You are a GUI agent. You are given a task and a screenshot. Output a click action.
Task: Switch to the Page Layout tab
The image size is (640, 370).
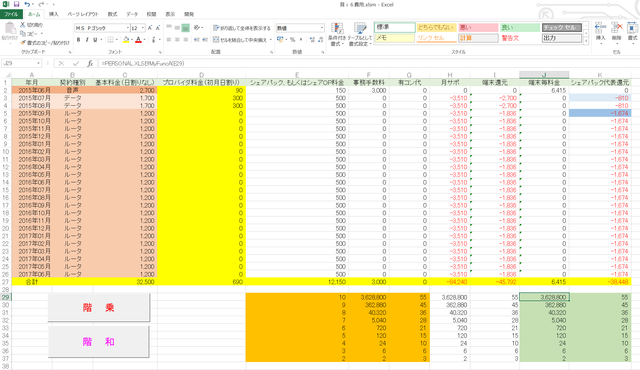(x=83, y=14)
